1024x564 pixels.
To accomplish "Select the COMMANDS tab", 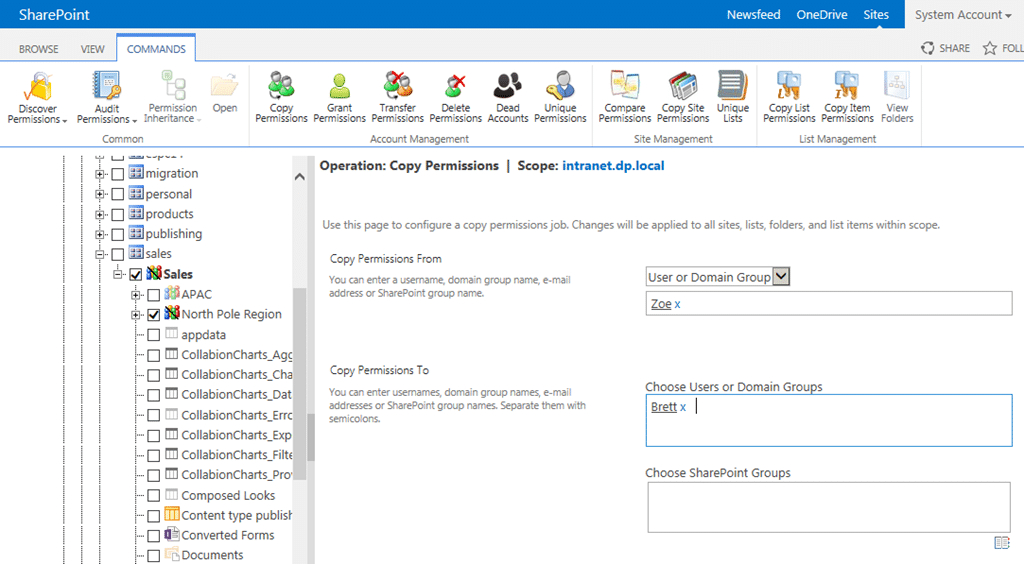I will (x=156, y=49).
